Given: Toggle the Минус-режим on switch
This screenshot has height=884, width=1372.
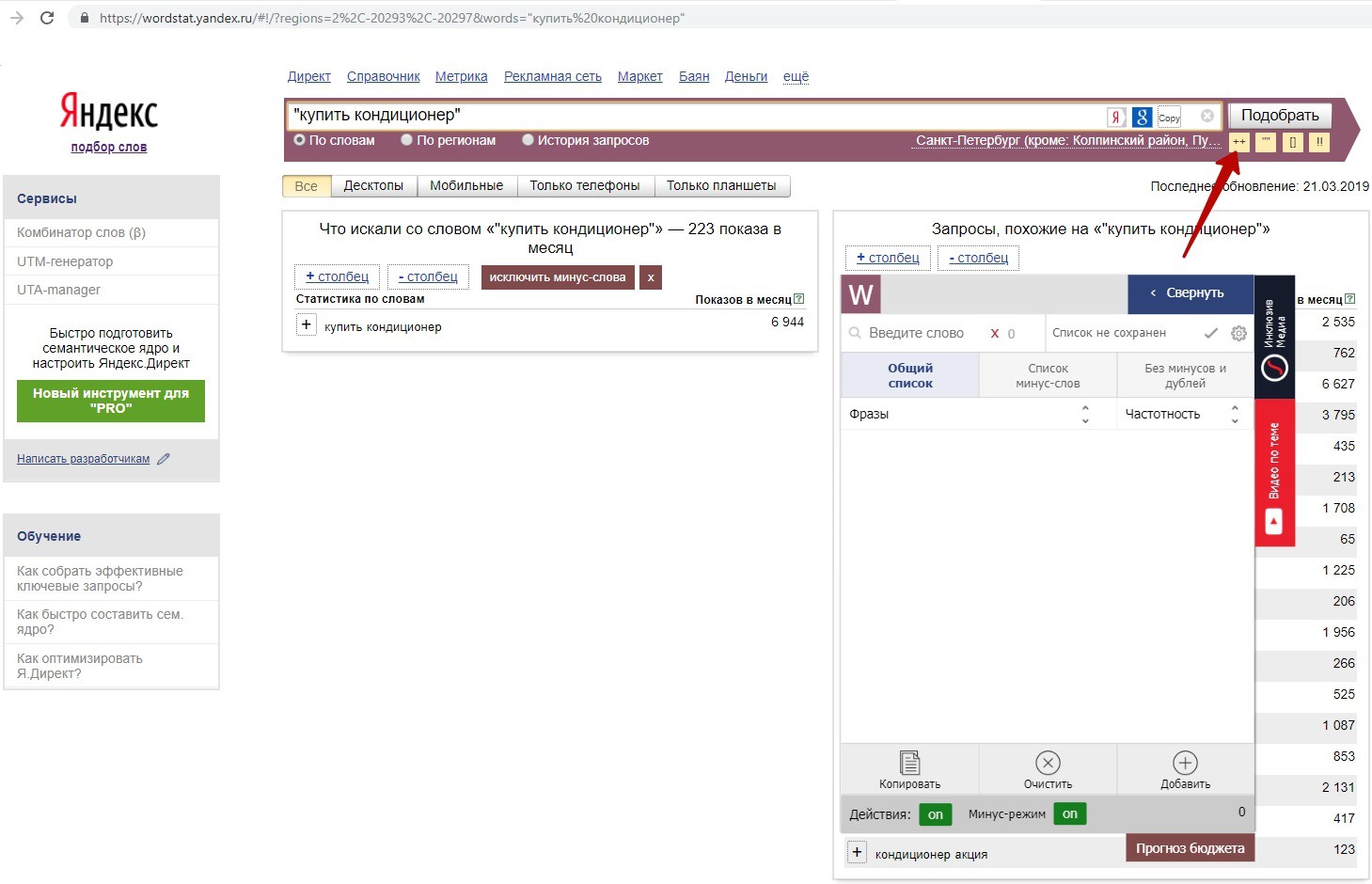Looking at the screenshot, I should click(x=1070, y=814).
